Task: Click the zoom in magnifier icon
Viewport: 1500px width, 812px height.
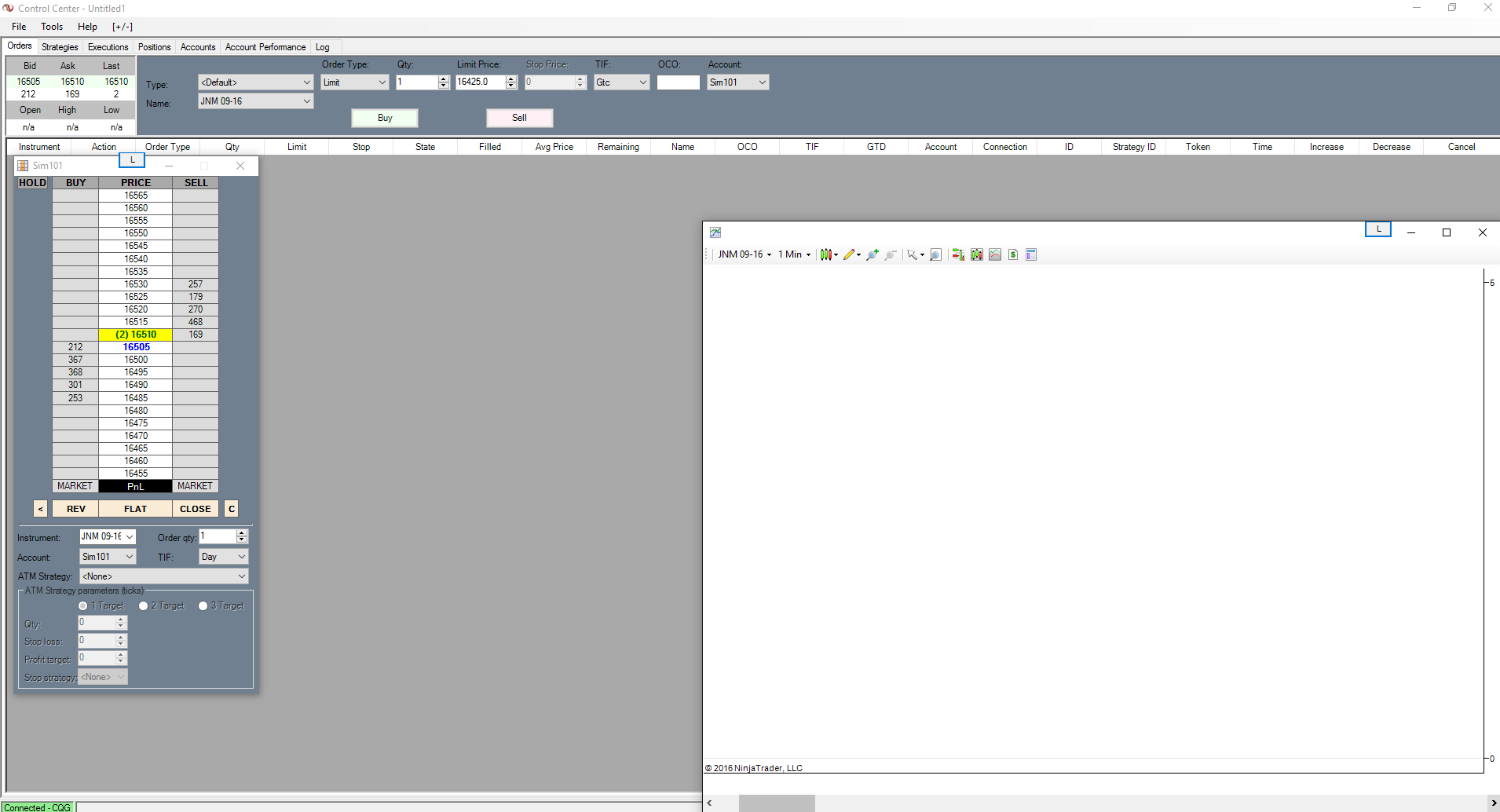Action: tap(872, 254)
